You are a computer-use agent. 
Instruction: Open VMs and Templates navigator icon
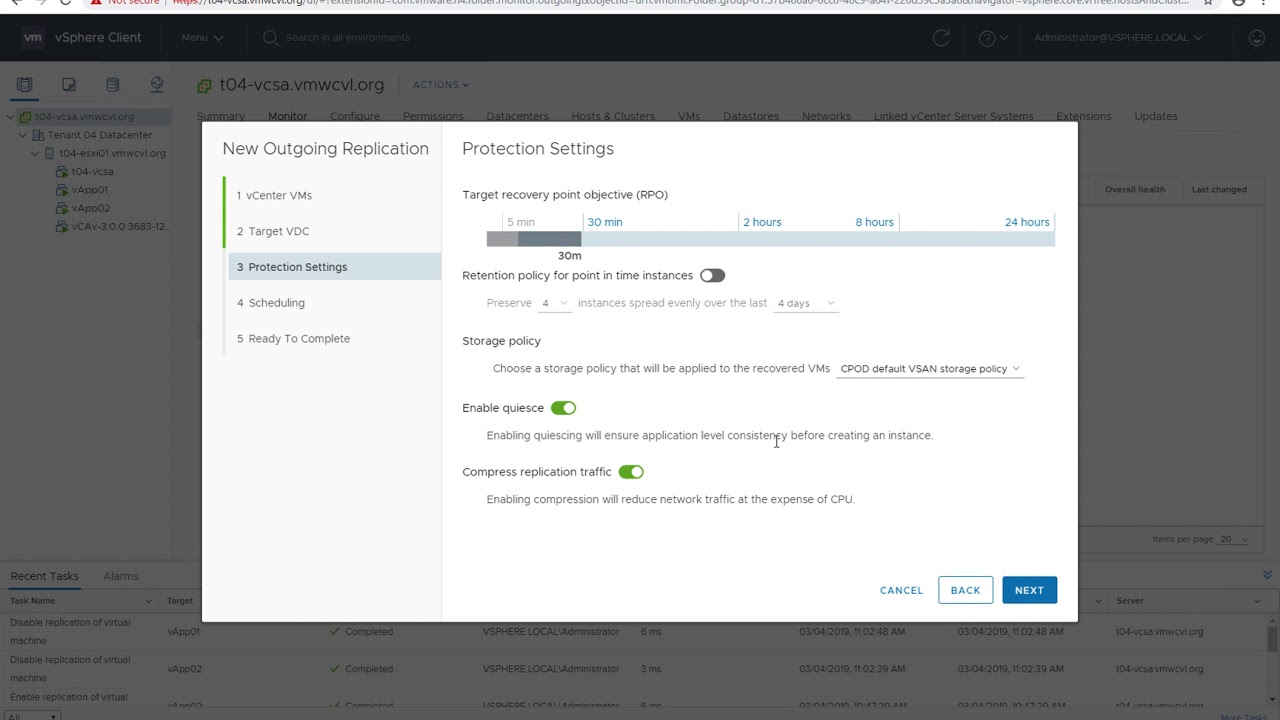click(x=69, y=85)
